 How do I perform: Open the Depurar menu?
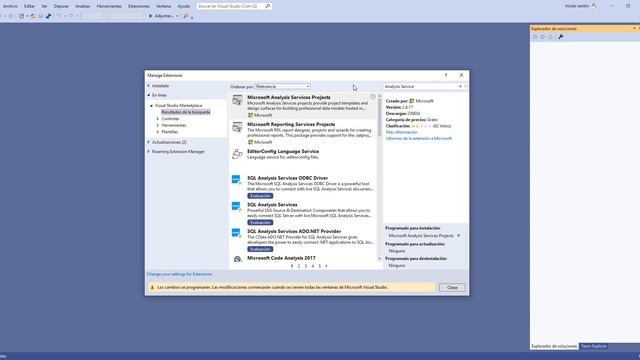[x=61, y=6]
